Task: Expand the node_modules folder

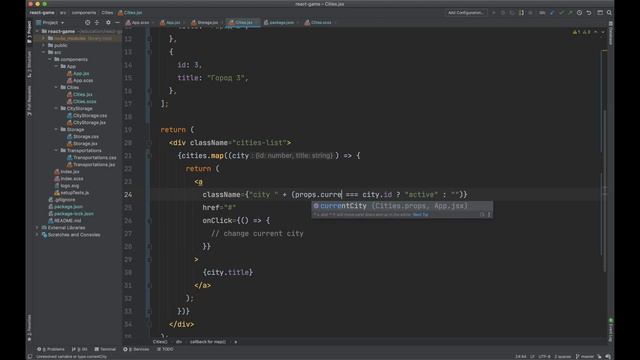Action: click(x=44, y=38)
